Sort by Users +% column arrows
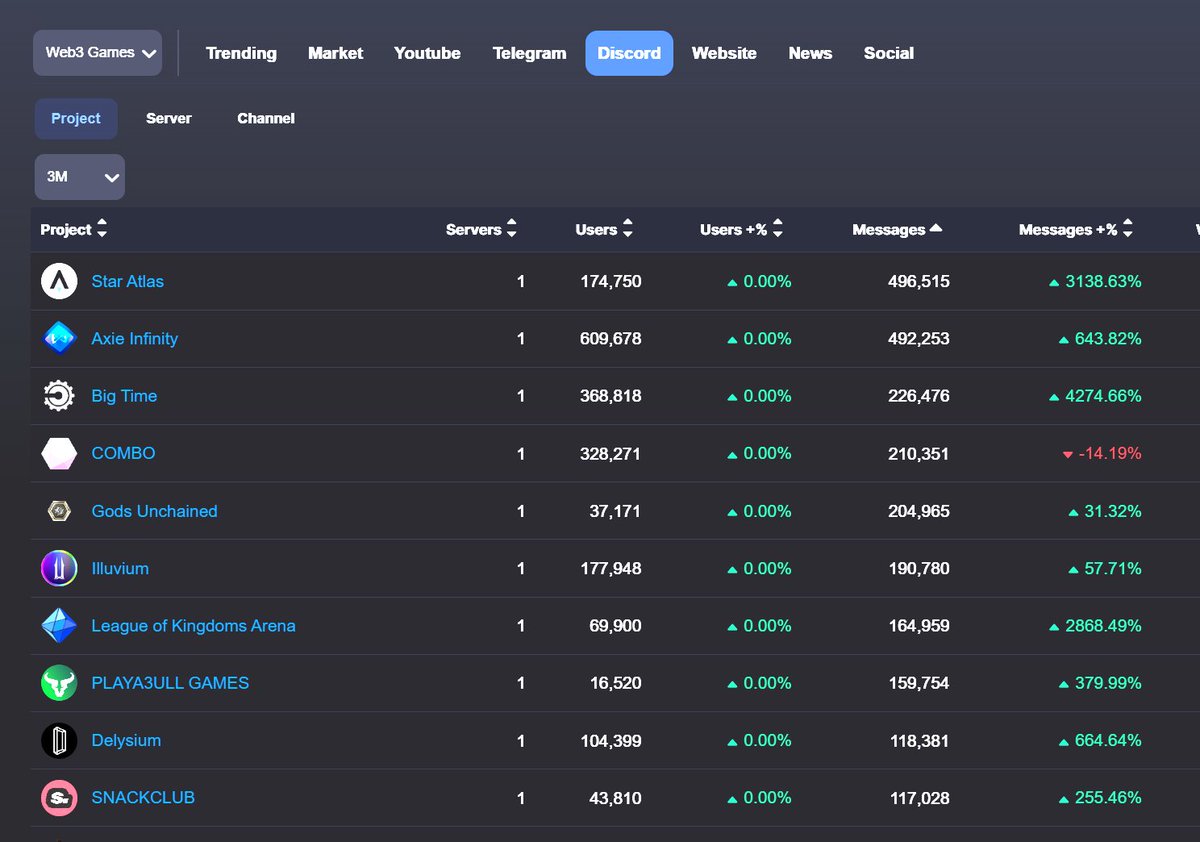This screenshot has height=842, width=1200. [x=778, y=230]
